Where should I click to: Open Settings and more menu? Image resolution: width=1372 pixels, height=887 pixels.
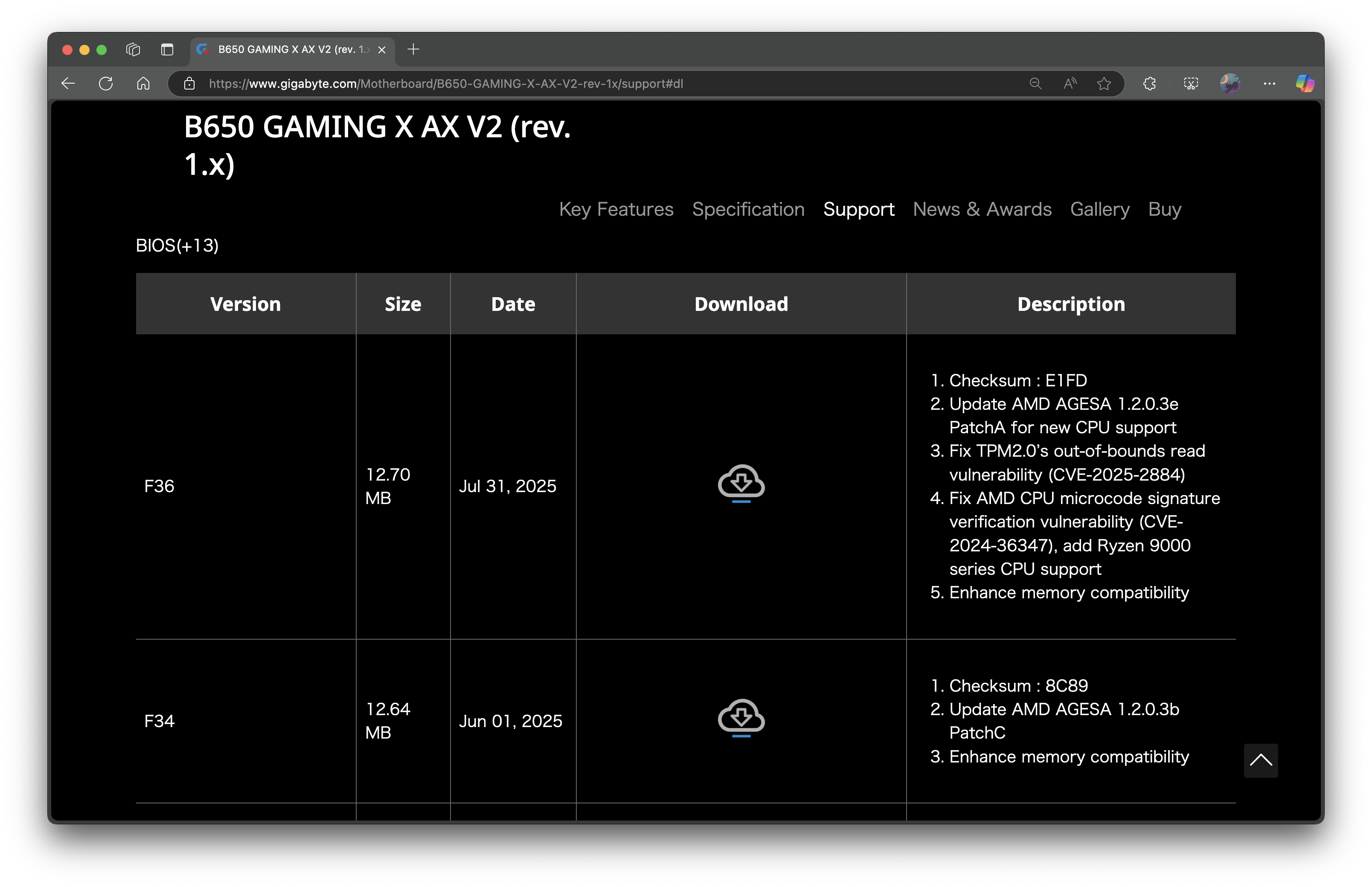[1269, 84]
